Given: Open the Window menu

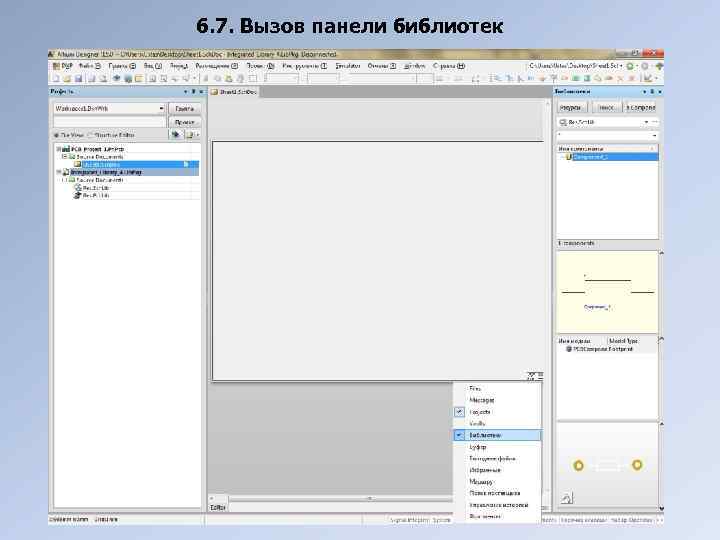Looking at the screenshot, I should click(x=415, y=66).
